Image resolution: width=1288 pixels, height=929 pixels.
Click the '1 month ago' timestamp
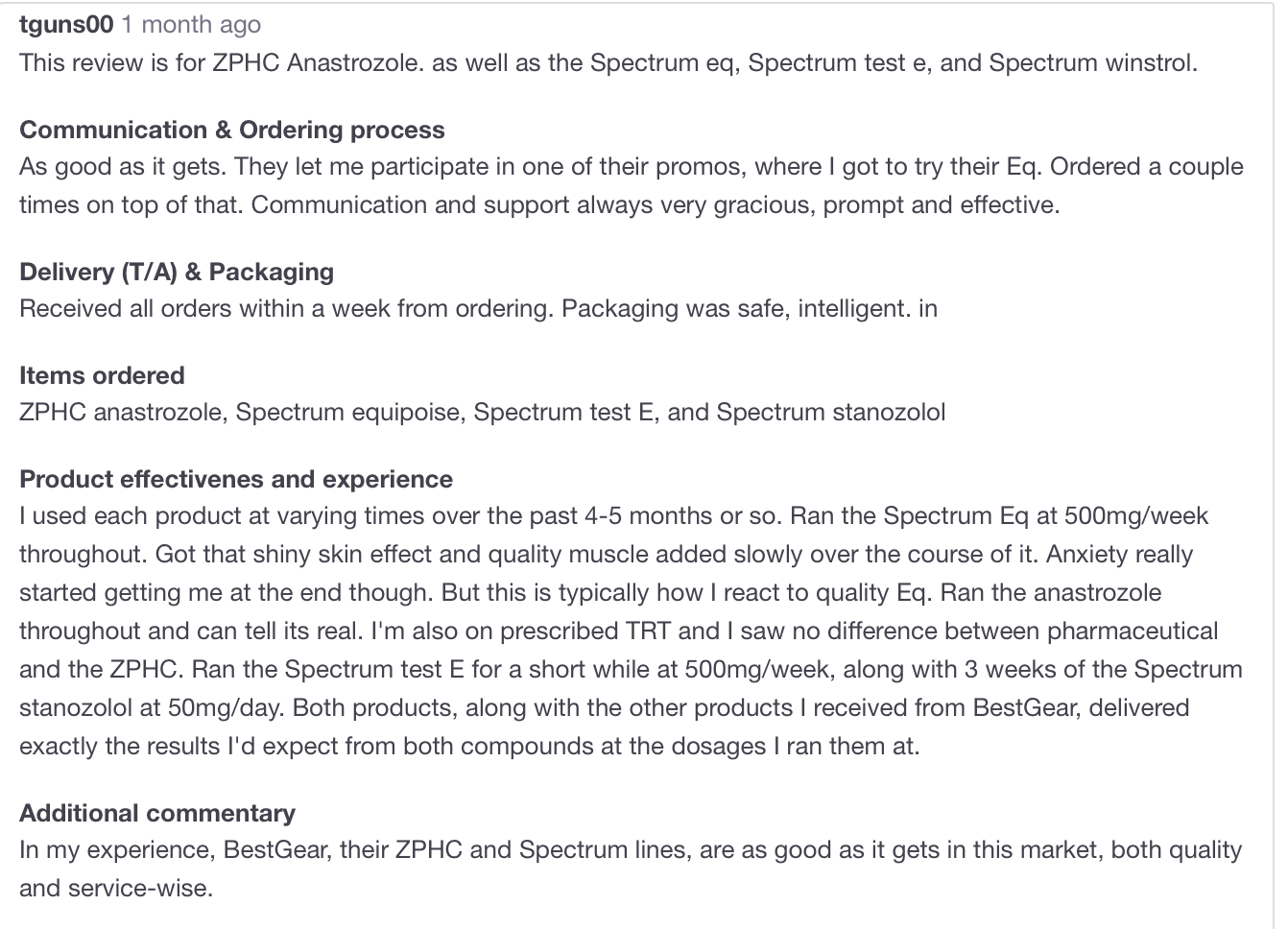pyautogui.click(x=190, y=24)
